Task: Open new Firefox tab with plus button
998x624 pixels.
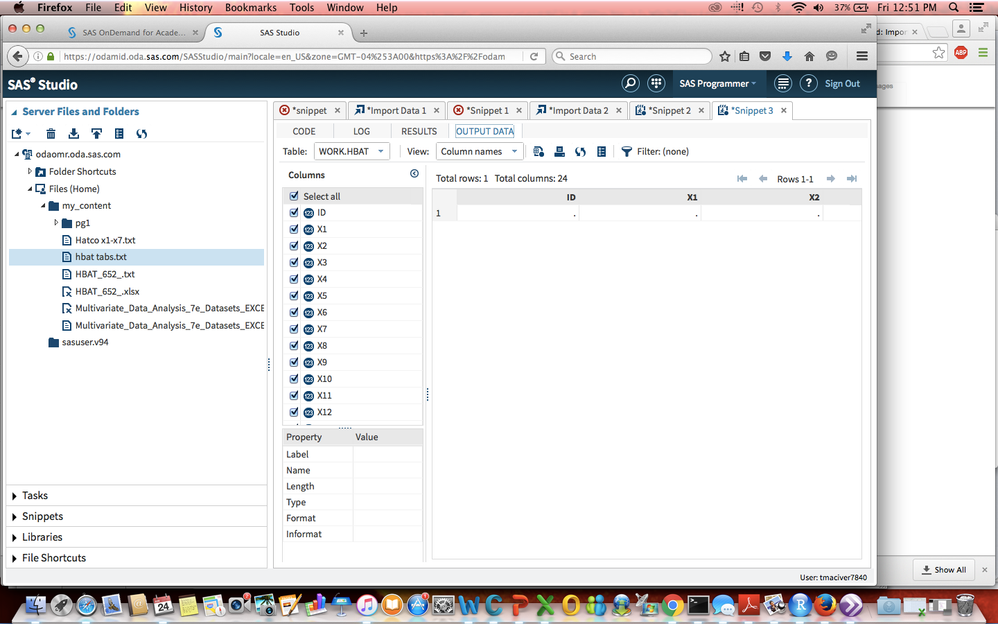Action: (x=363, y=33)
